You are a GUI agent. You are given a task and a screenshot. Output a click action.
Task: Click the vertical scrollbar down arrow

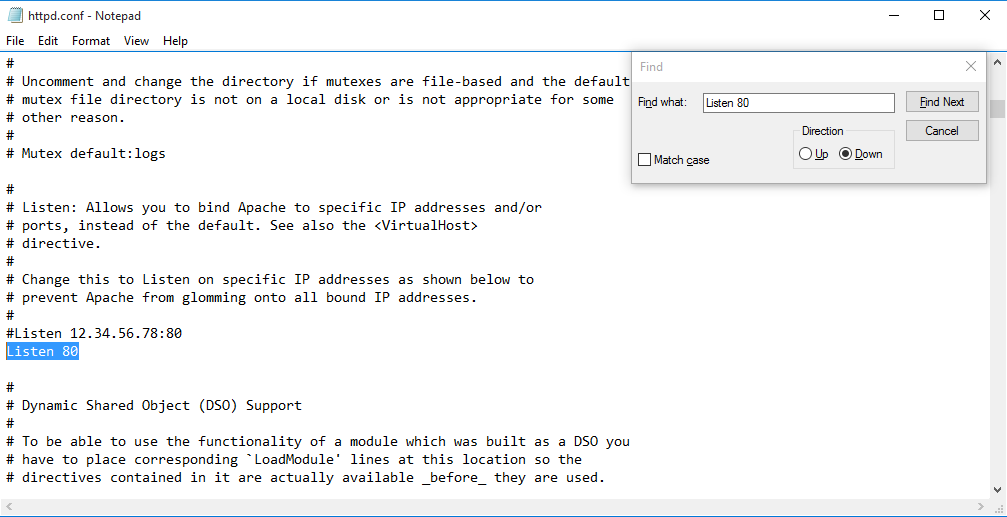click(x=997, y=489)
